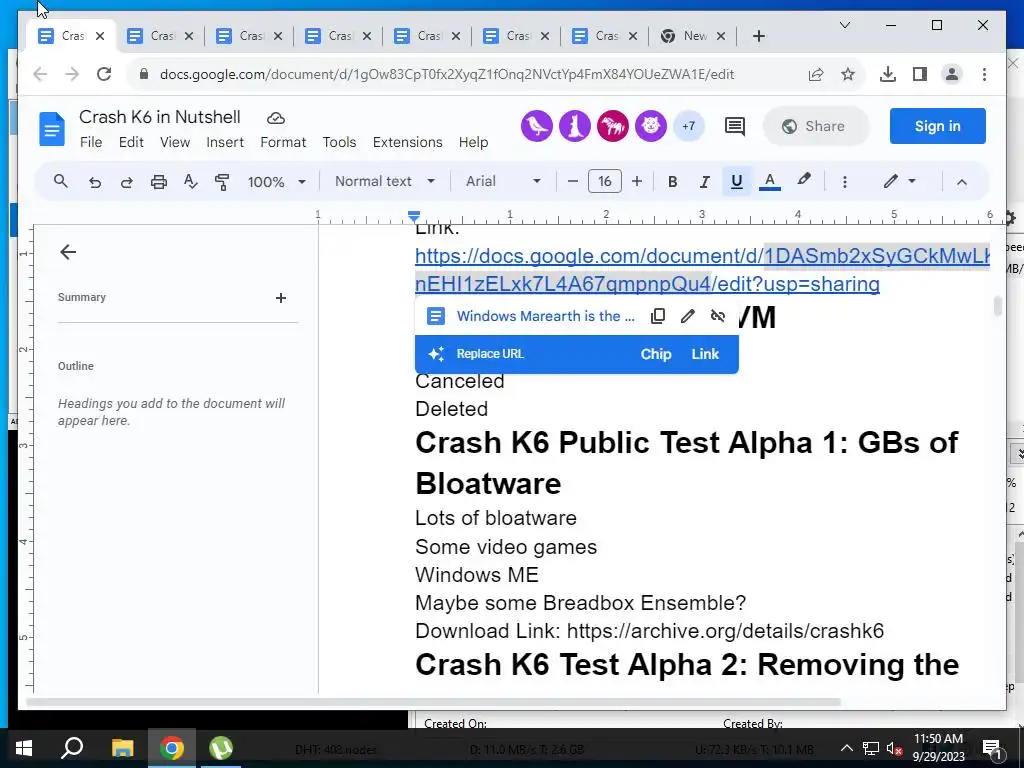Redo the last action
Image resolution: width=1024 pixels, height=768 pixels.
(127, 182)
